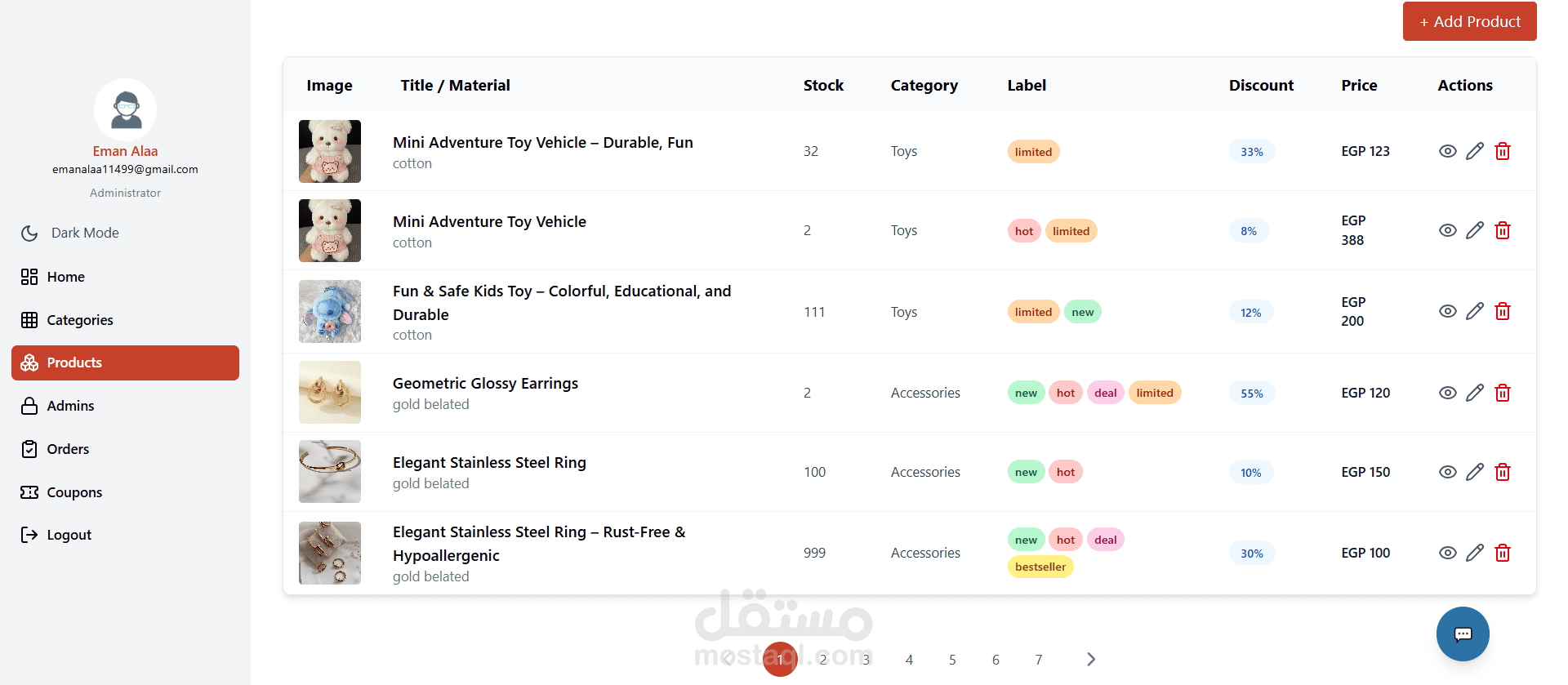
Task: Delete the EGP 388 Mini Adventure Toy Vehicle
Action: click(x=1503, y=230)
